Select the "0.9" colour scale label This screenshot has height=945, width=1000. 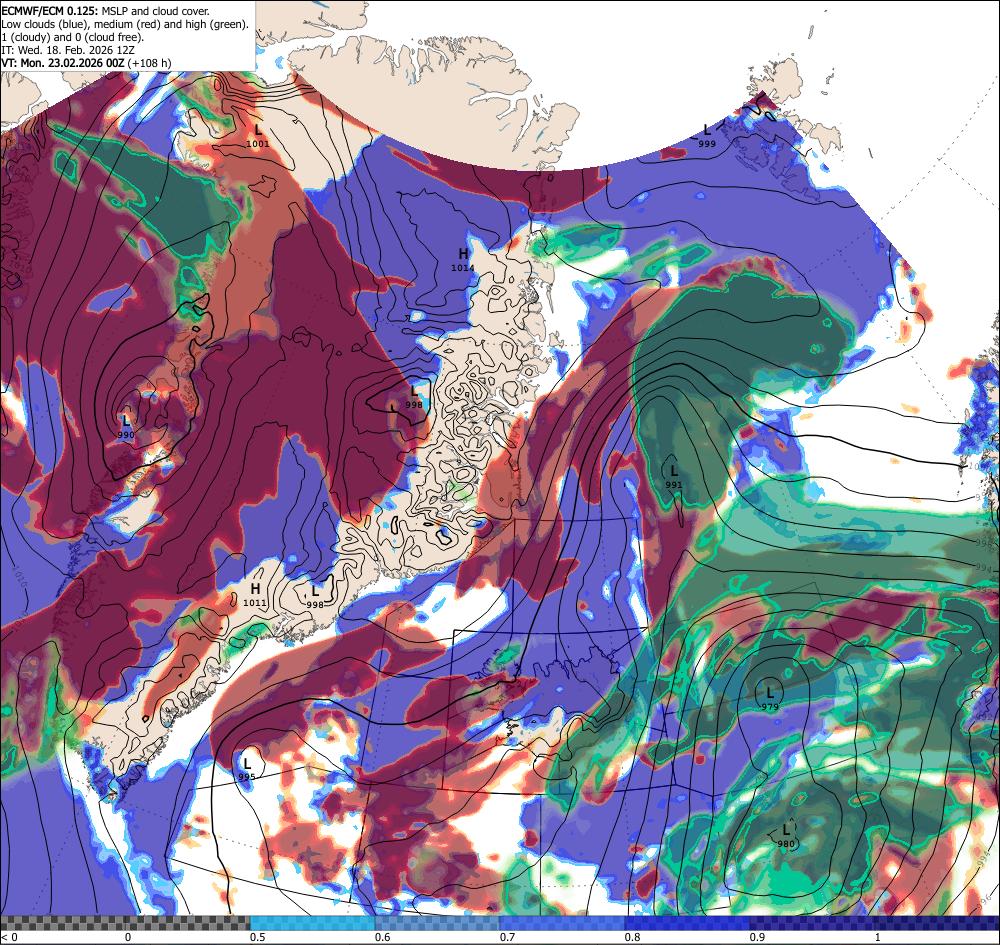point(757,937)
